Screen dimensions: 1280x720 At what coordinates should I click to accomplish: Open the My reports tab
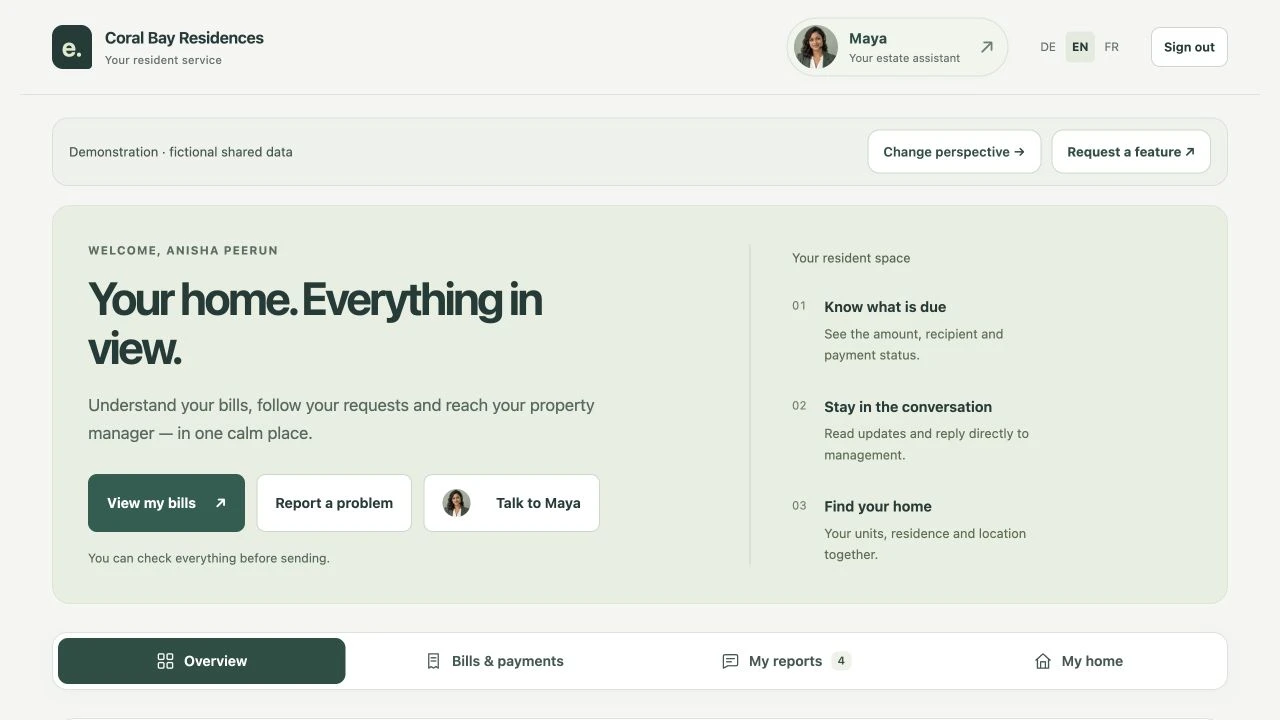[x=786, y=661]
